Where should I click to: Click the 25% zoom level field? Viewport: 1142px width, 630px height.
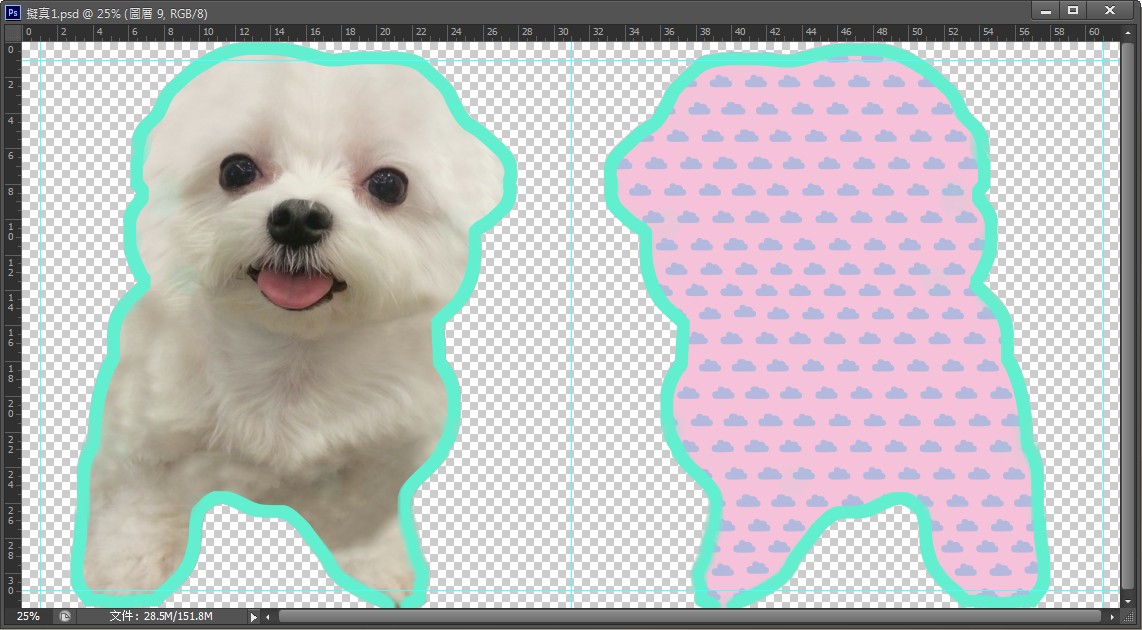click(x=28, y=617)
